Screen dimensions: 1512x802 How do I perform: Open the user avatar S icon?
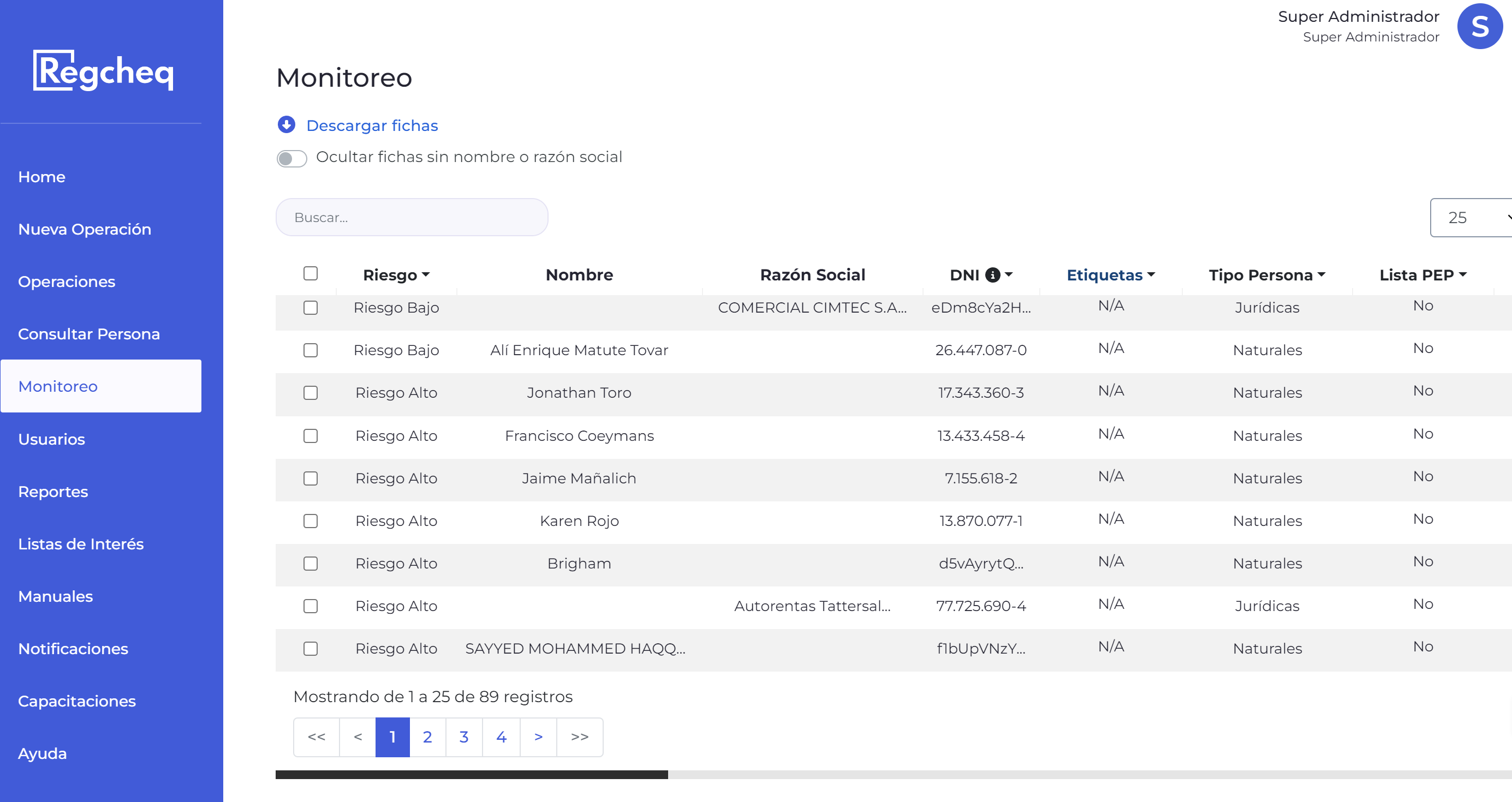pyautogui.click(x=1479, y=26)
